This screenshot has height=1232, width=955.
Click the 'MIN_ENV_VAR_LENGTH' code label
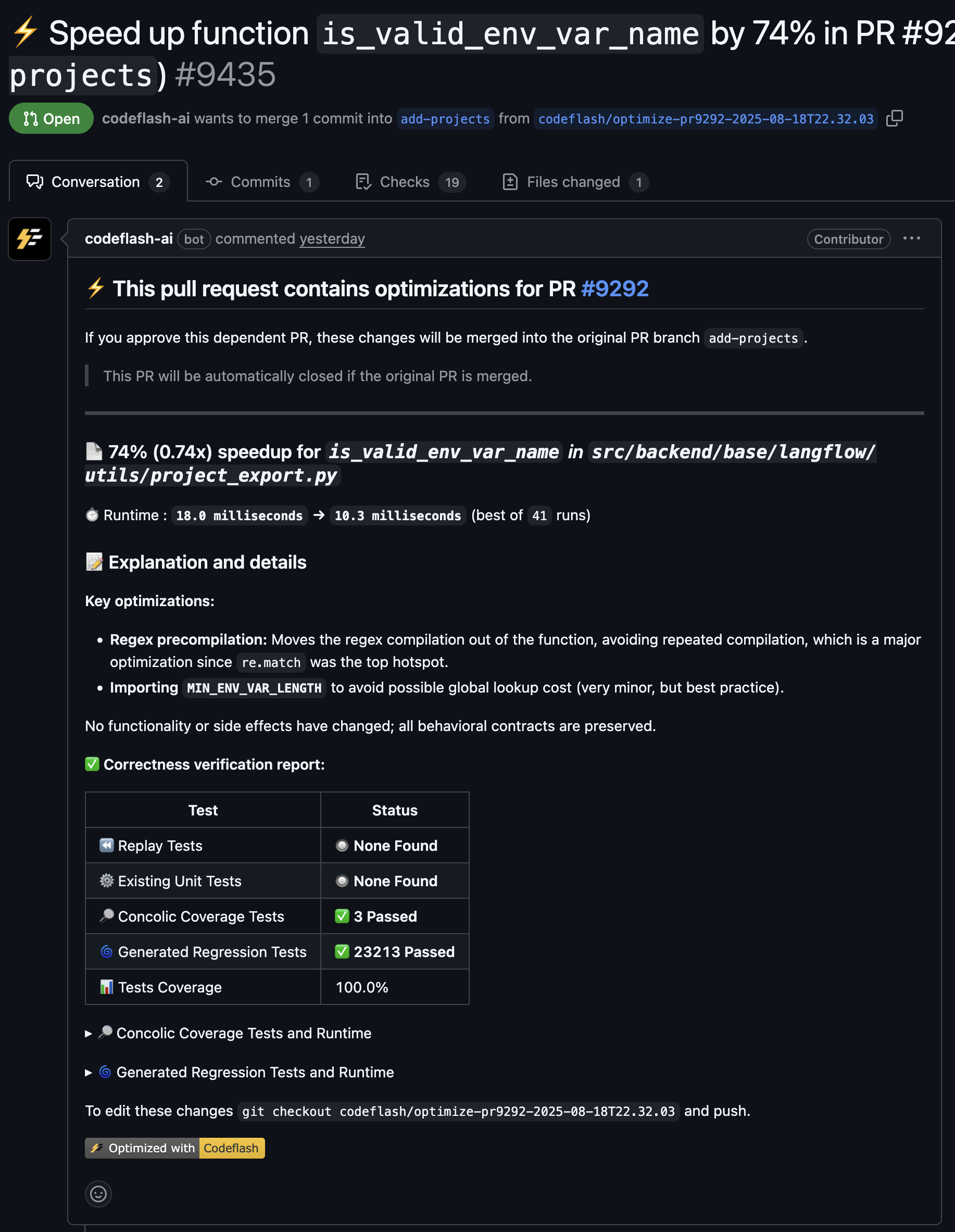(x=254, y=688)
